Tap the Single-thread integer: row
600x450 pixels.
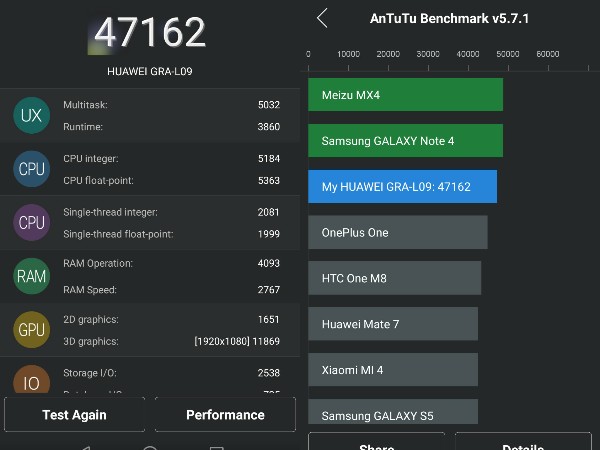(171, 212)
